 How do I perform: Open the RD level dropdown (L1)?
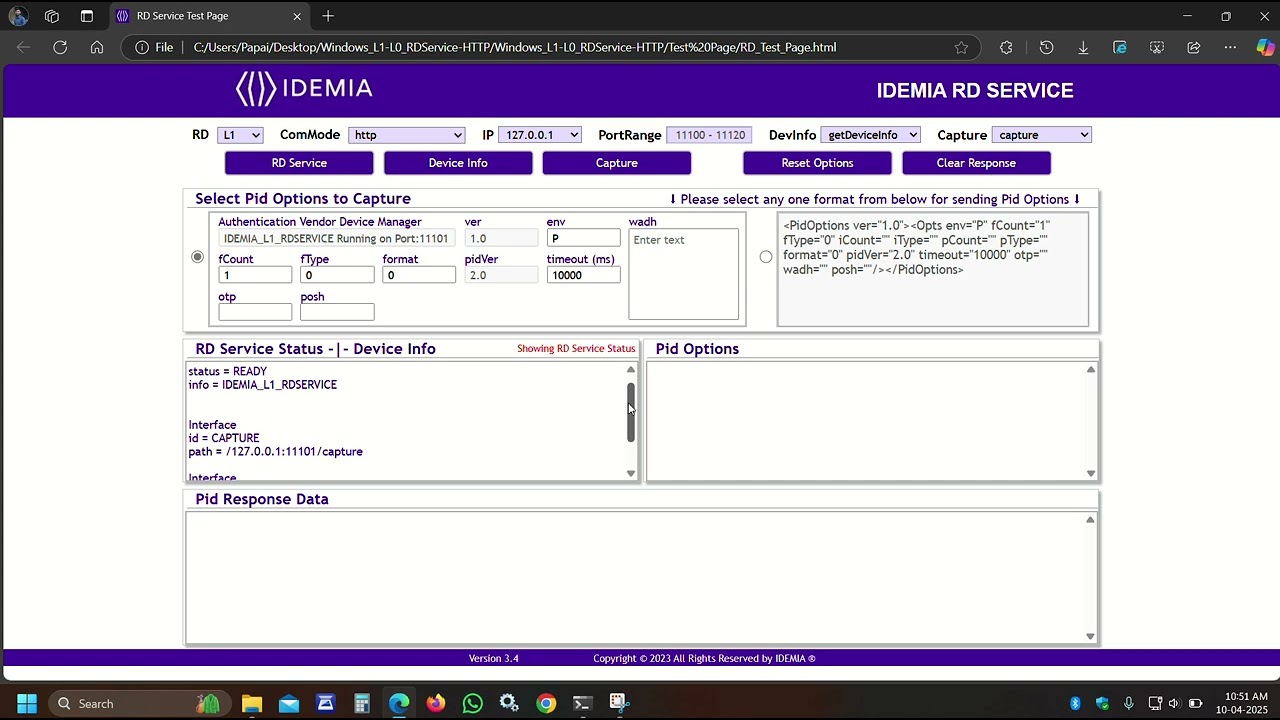[240, 135]
